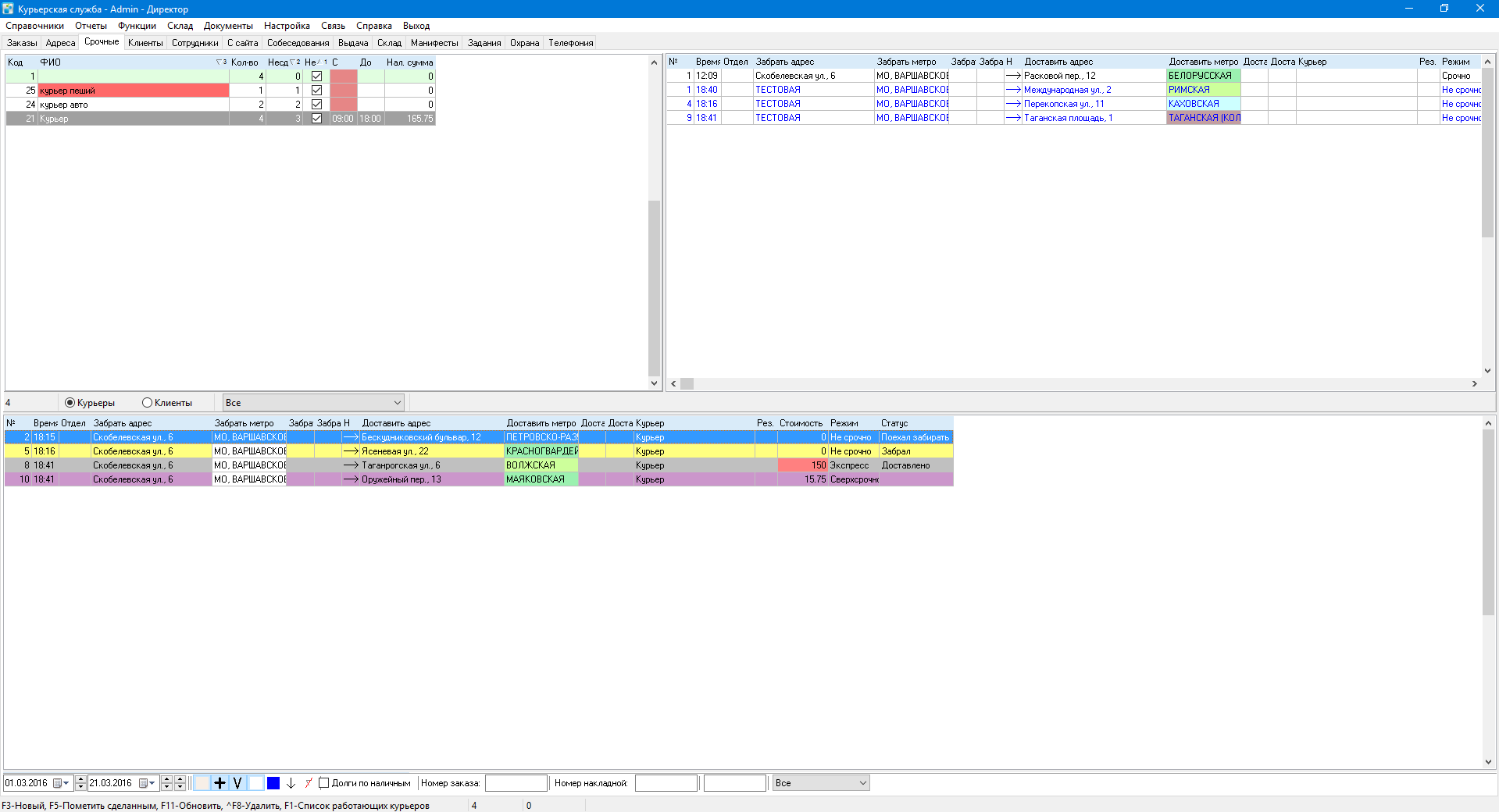The image size is (1499, 812).
Task: Click courier list scroll down arrow
Action: tap(654, 383)
